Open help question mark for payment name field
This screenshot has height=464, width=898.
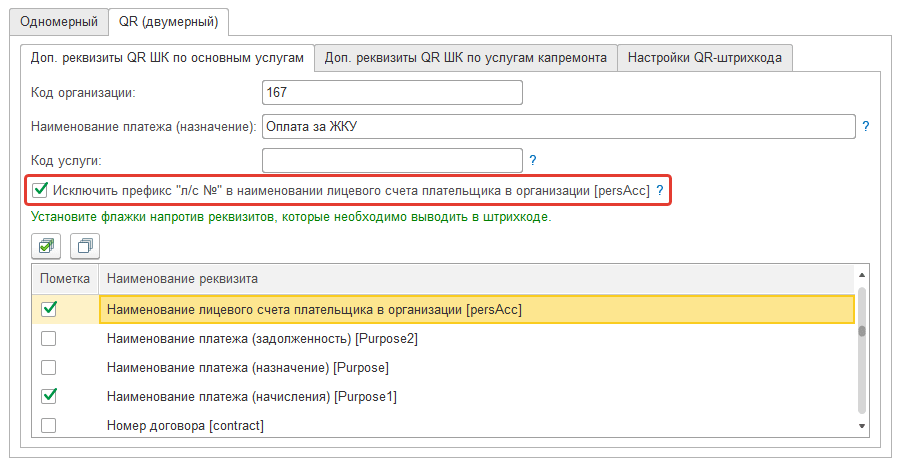click(865, 126)
